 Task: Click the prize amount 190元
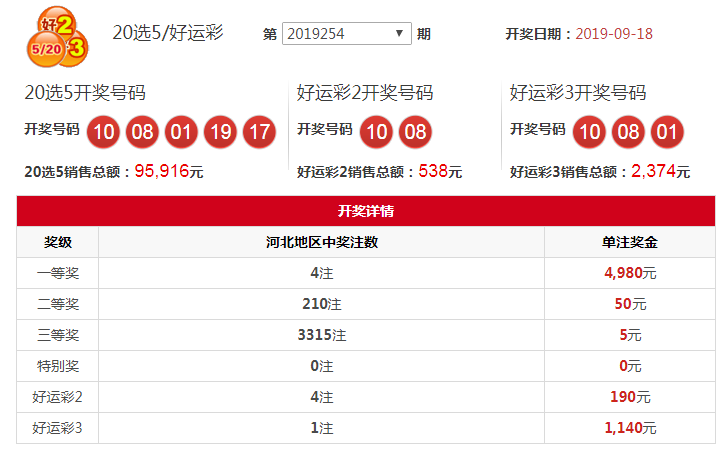[630, 397]
